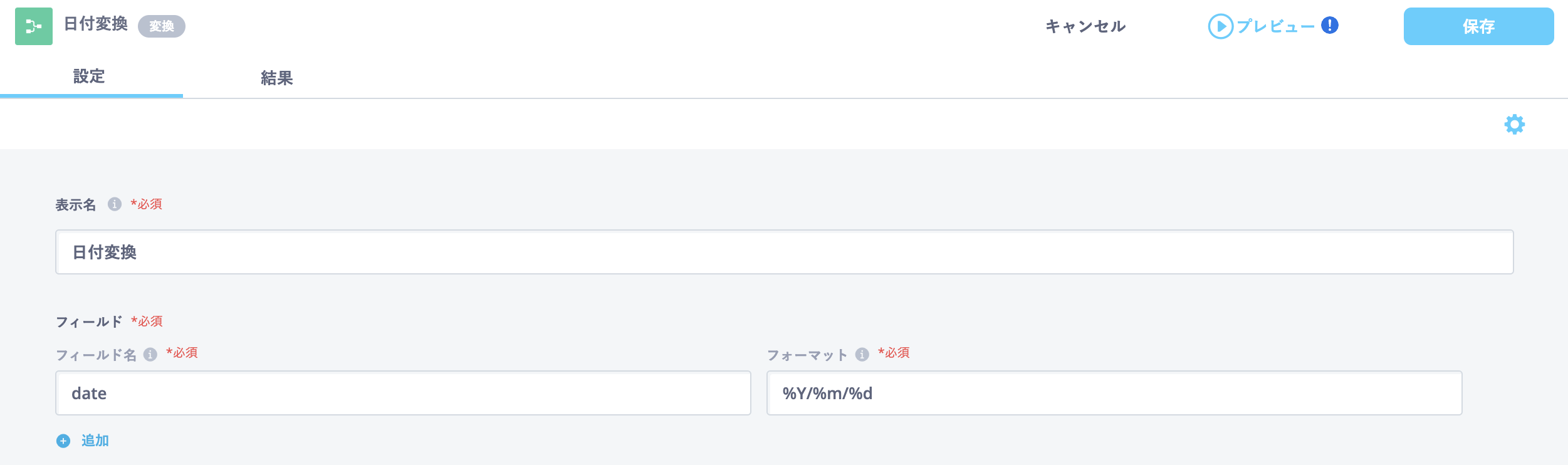This screenshot has width=1568, height=465.
Task: Click the info icon beside フォーマット
Action: tap(862, 355)
